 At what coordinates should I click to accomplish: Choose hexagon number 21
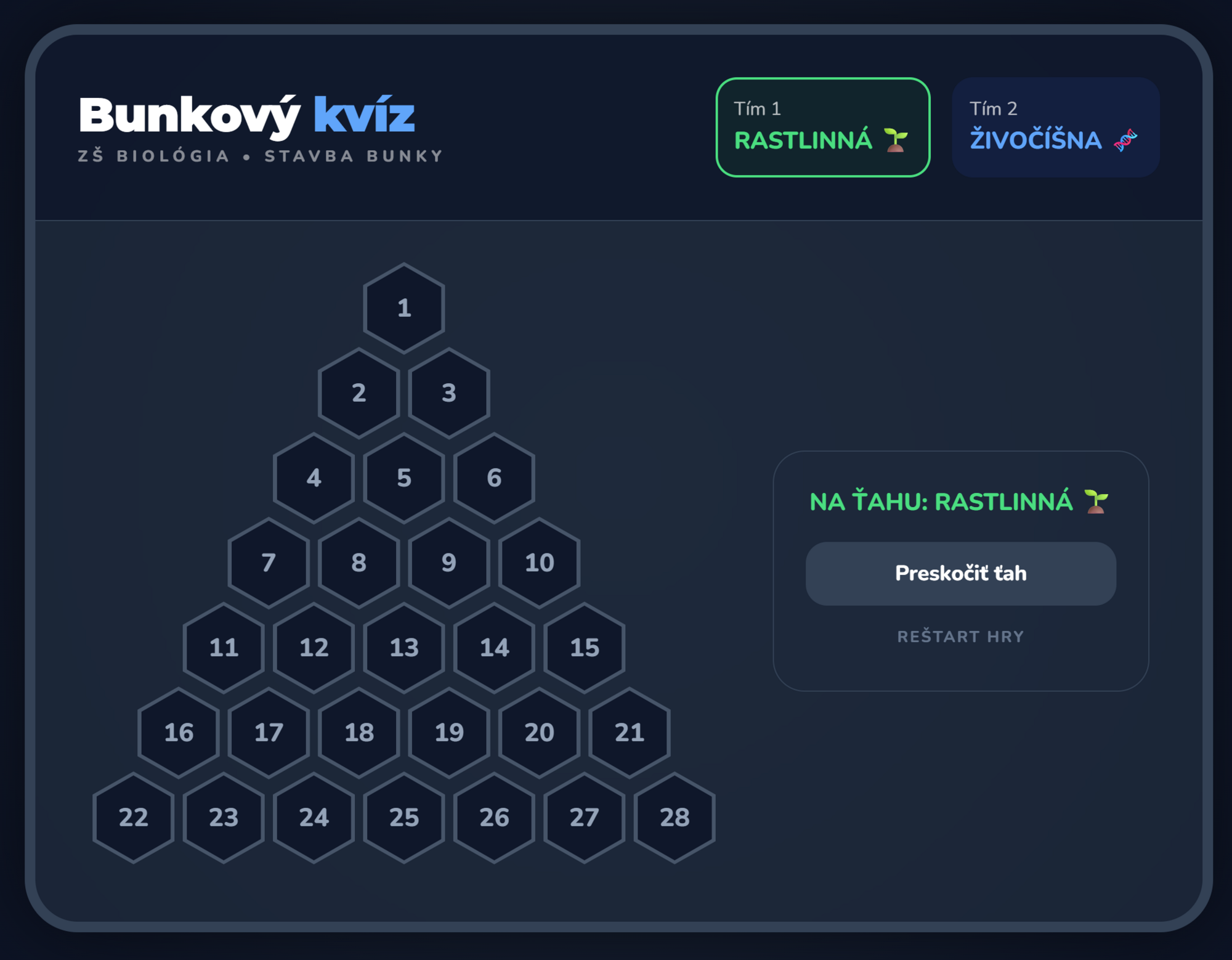[629, 733]
